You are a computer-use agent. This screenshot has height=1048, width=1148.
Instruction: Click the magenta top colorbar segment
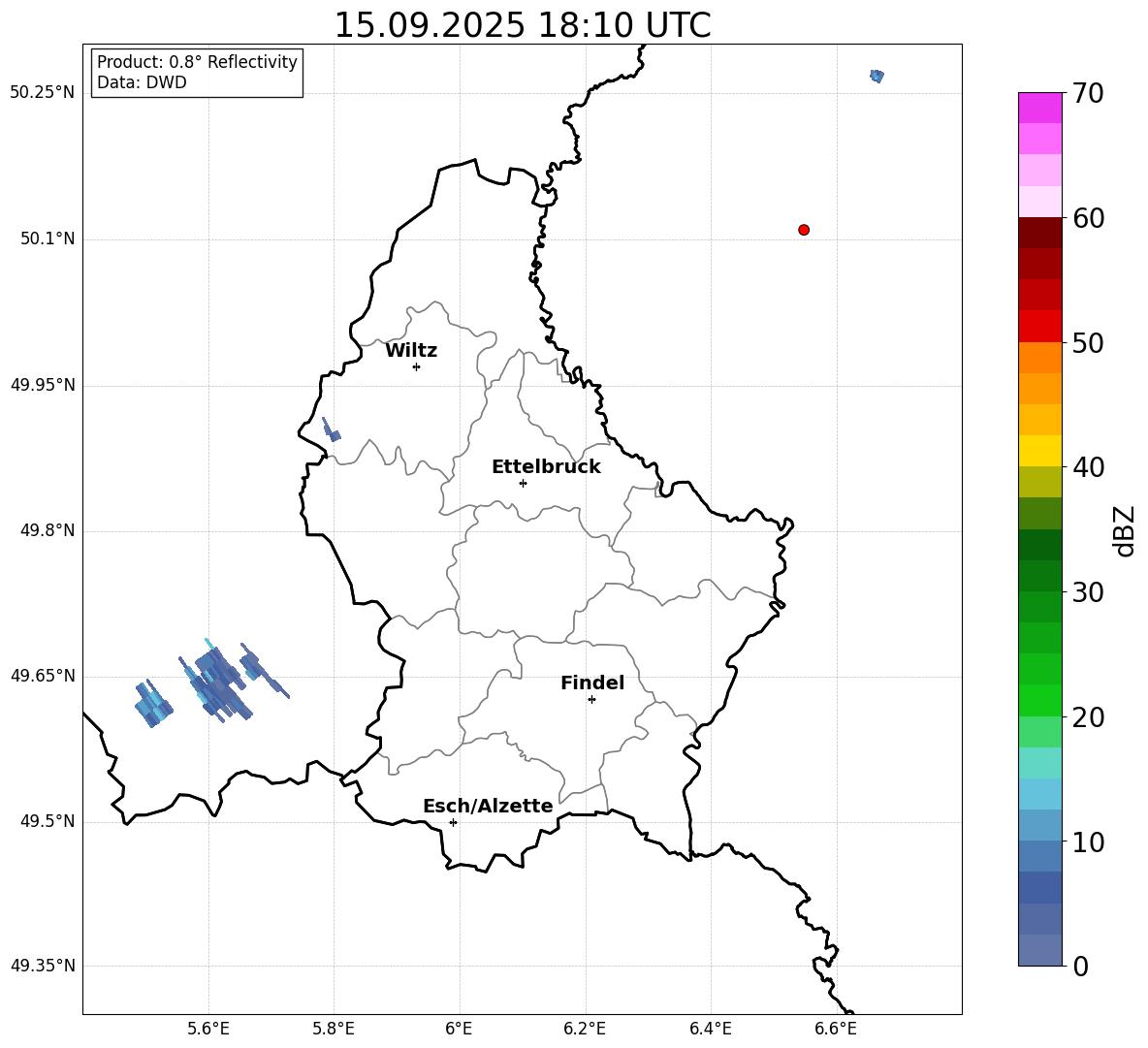click(x=1040, y=108)
